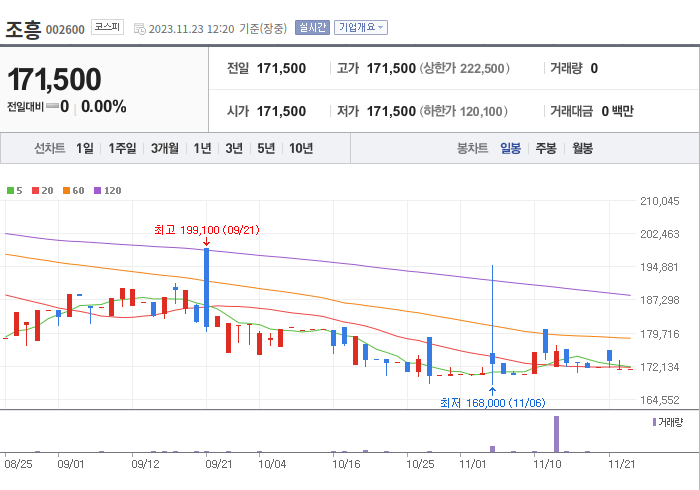The image size is (700, 490).
Task: Click the 봉차트 label
Action: point(472,148)
